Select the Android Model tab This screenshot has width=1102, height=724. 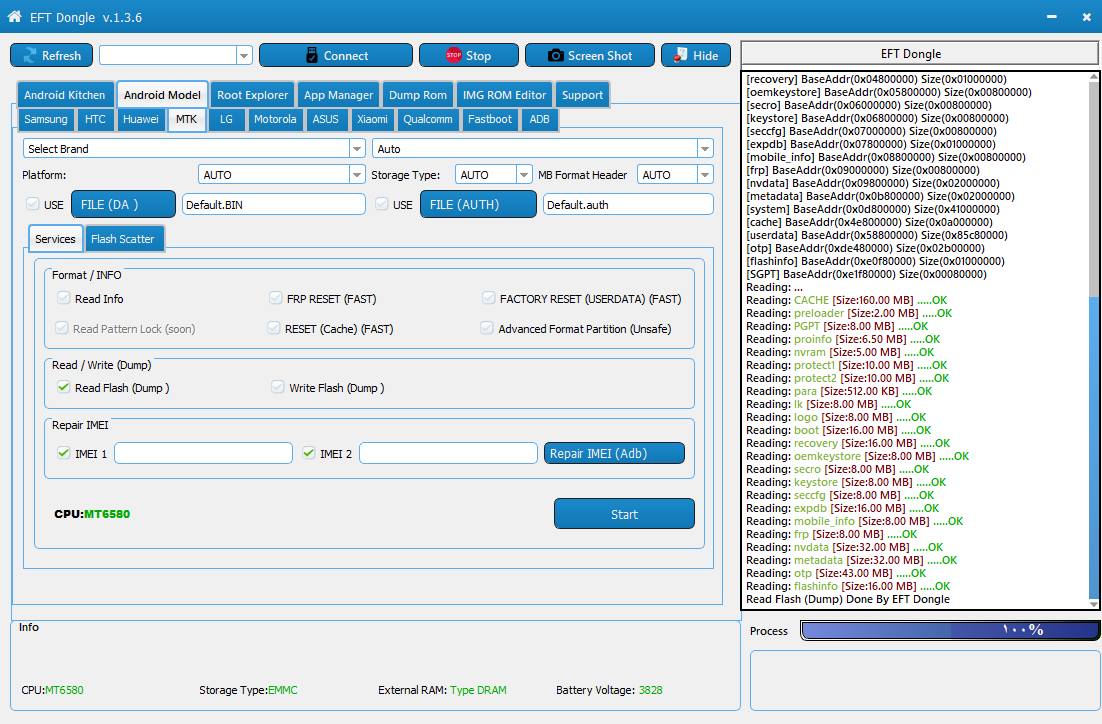point(162,95)
